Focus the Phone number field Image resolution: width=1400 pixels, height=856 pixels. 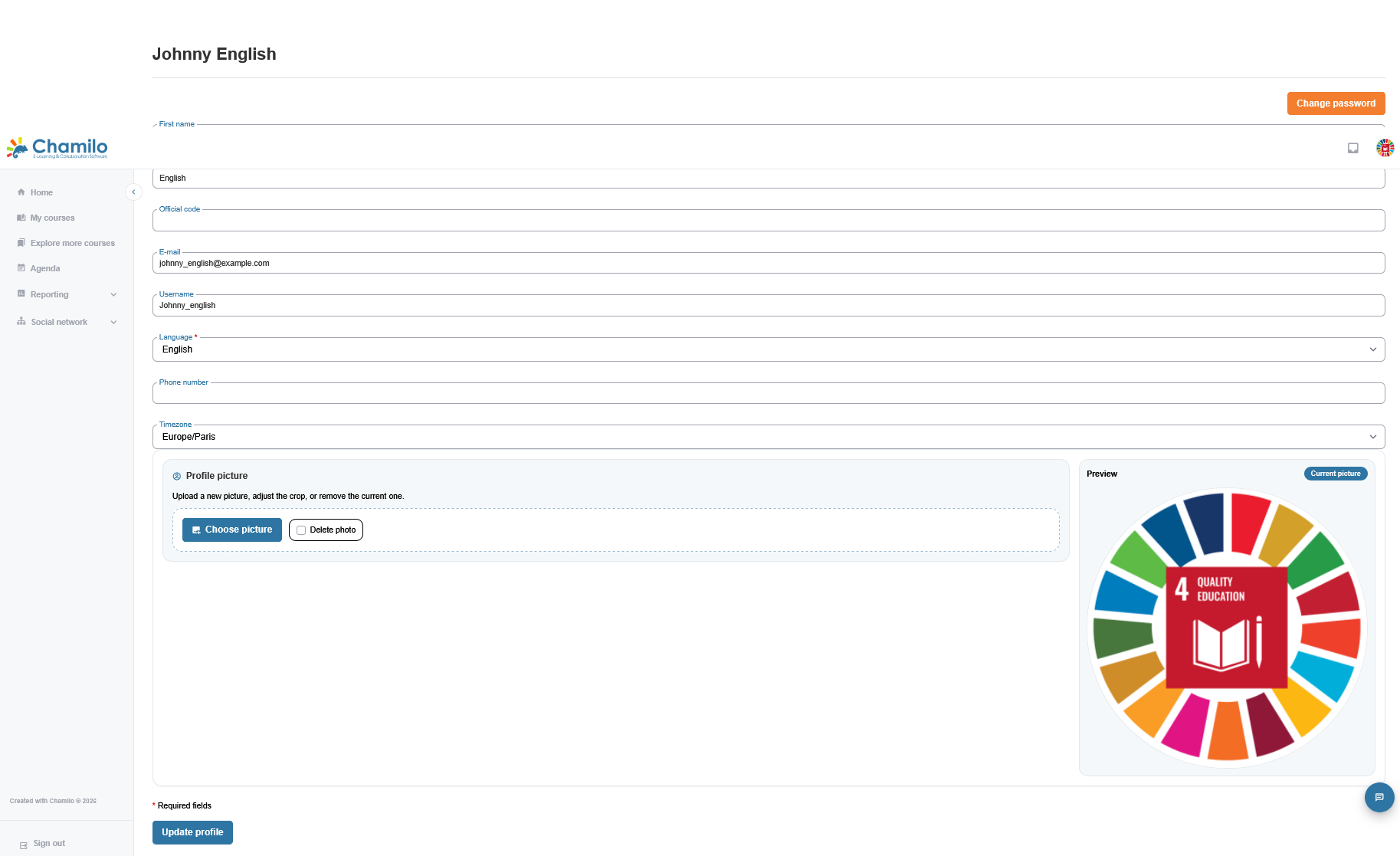769,393
